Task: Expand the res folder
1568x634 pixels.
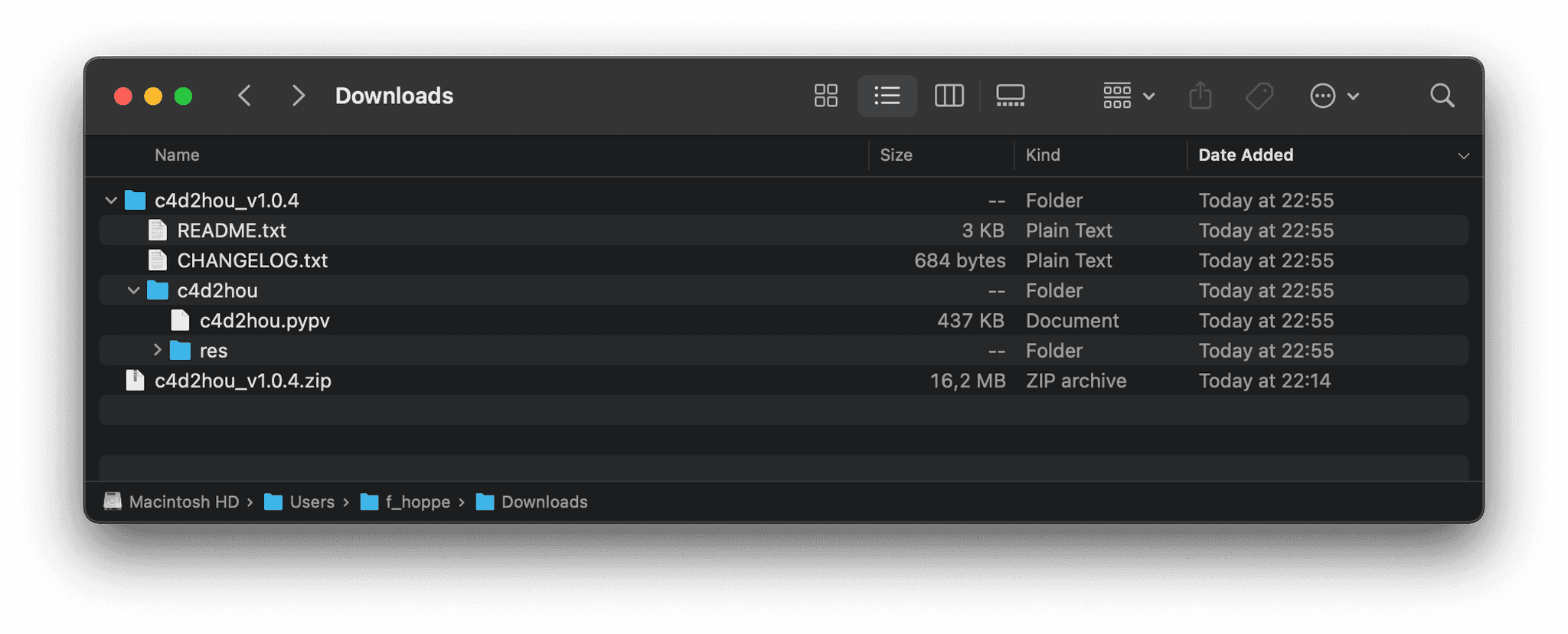Action: (156, 350)
